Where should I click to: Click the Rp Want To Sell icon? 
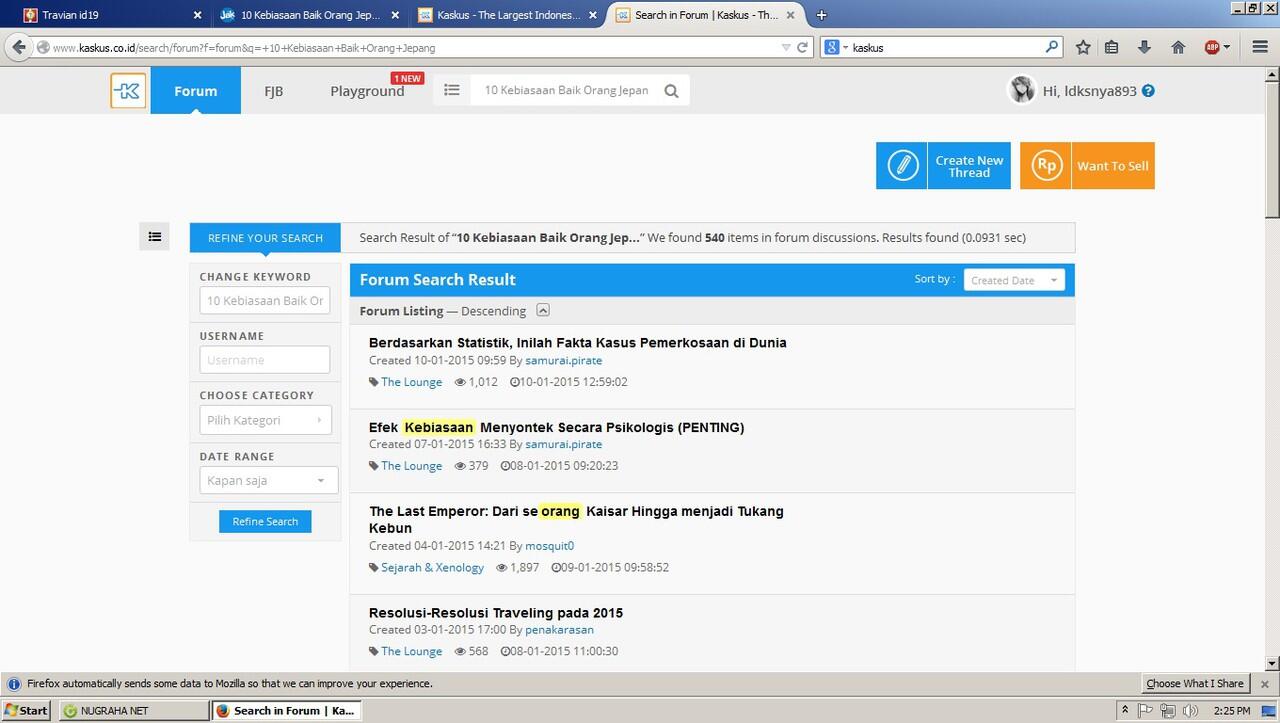tap(1046, 165)
